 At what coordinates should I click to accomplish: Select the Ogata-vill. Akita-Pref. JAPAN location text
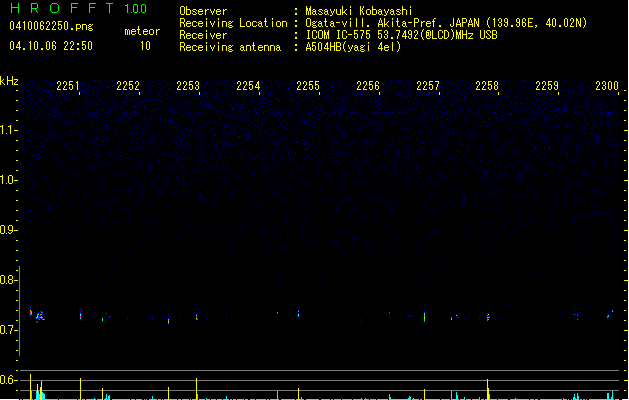click(x=446, y=23)
